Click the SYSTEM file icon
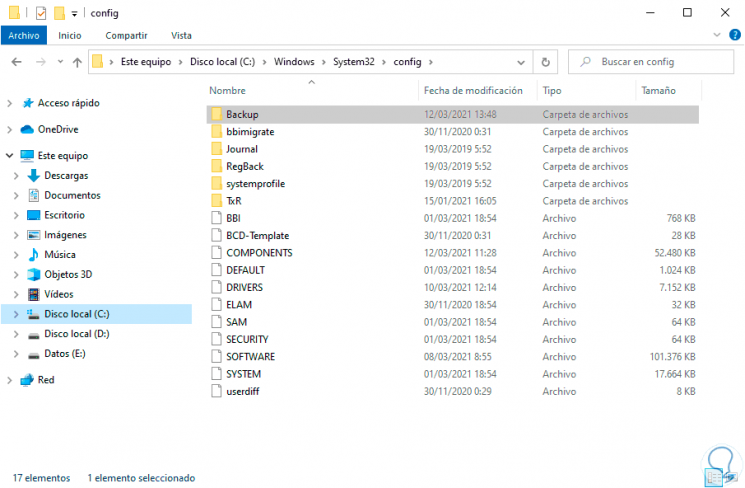The width and height of the screenshot is (745, 488). (x=216, y=374)
